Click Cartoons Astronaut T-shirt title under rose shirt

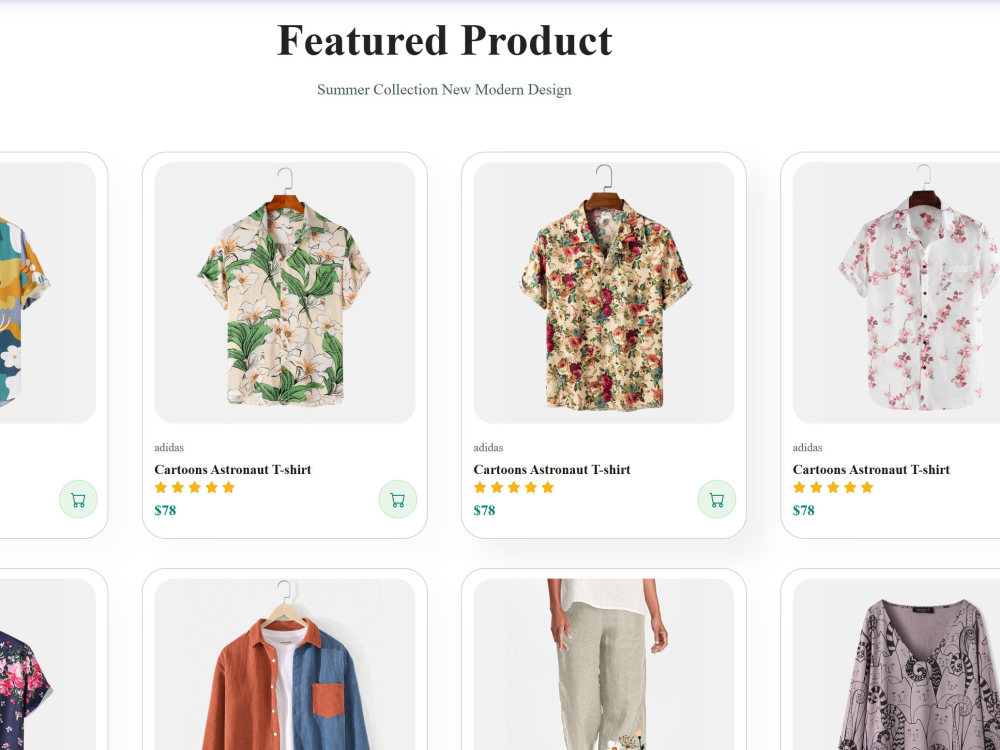(x=552, y=470)
